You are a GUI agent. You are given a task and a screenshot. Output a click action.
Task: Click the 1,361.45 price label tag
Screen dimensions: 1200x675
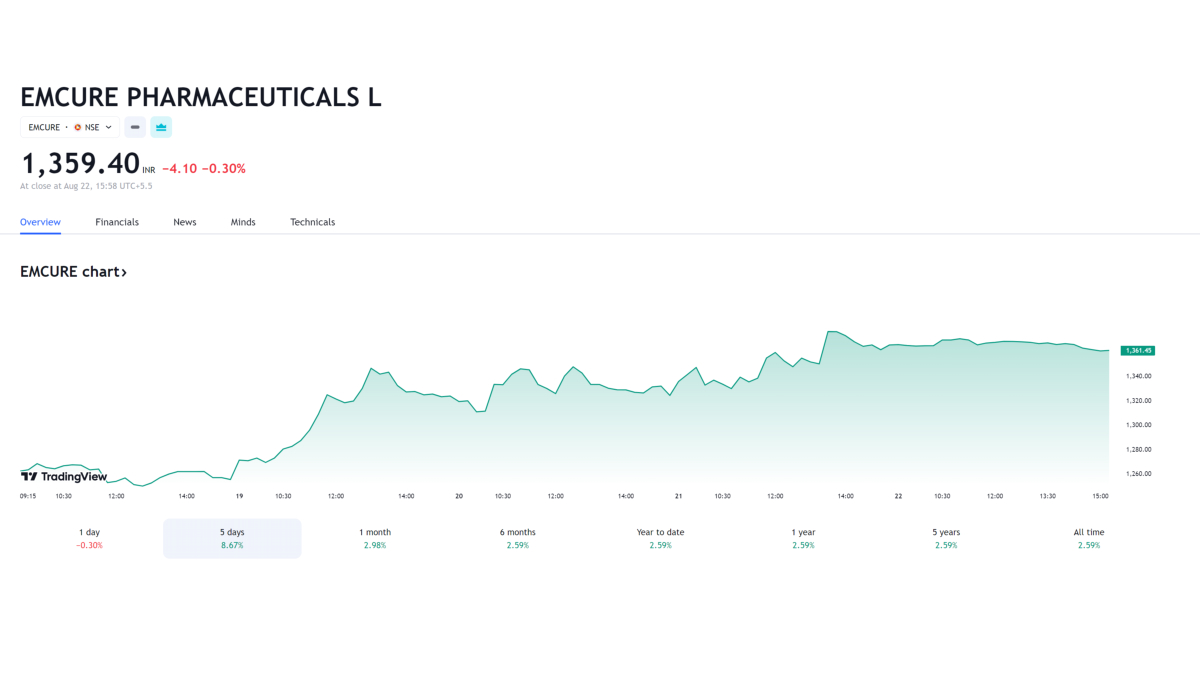[x=1138, y=350]
